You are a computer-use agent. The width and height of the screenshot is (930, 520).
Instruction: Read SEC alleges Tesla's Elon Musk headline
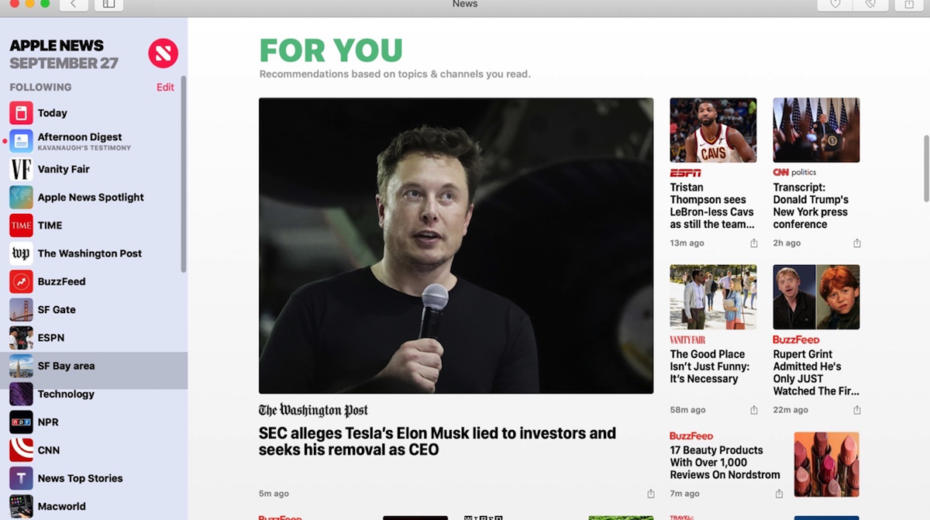click(437, 441)
